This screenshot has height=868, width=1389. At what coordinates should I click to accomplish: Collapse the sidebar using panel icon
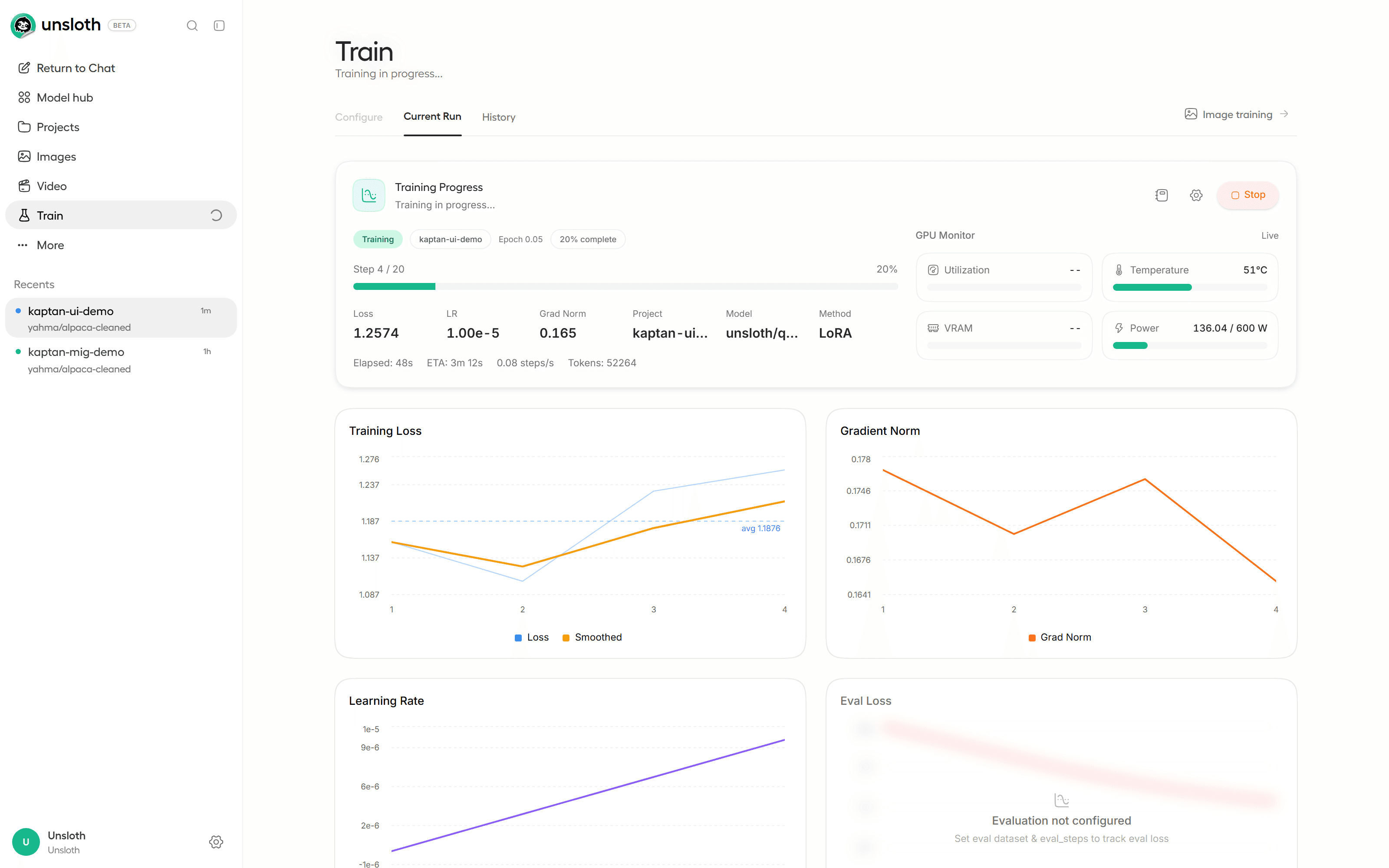pyautogui.click(x=219, y=26)
